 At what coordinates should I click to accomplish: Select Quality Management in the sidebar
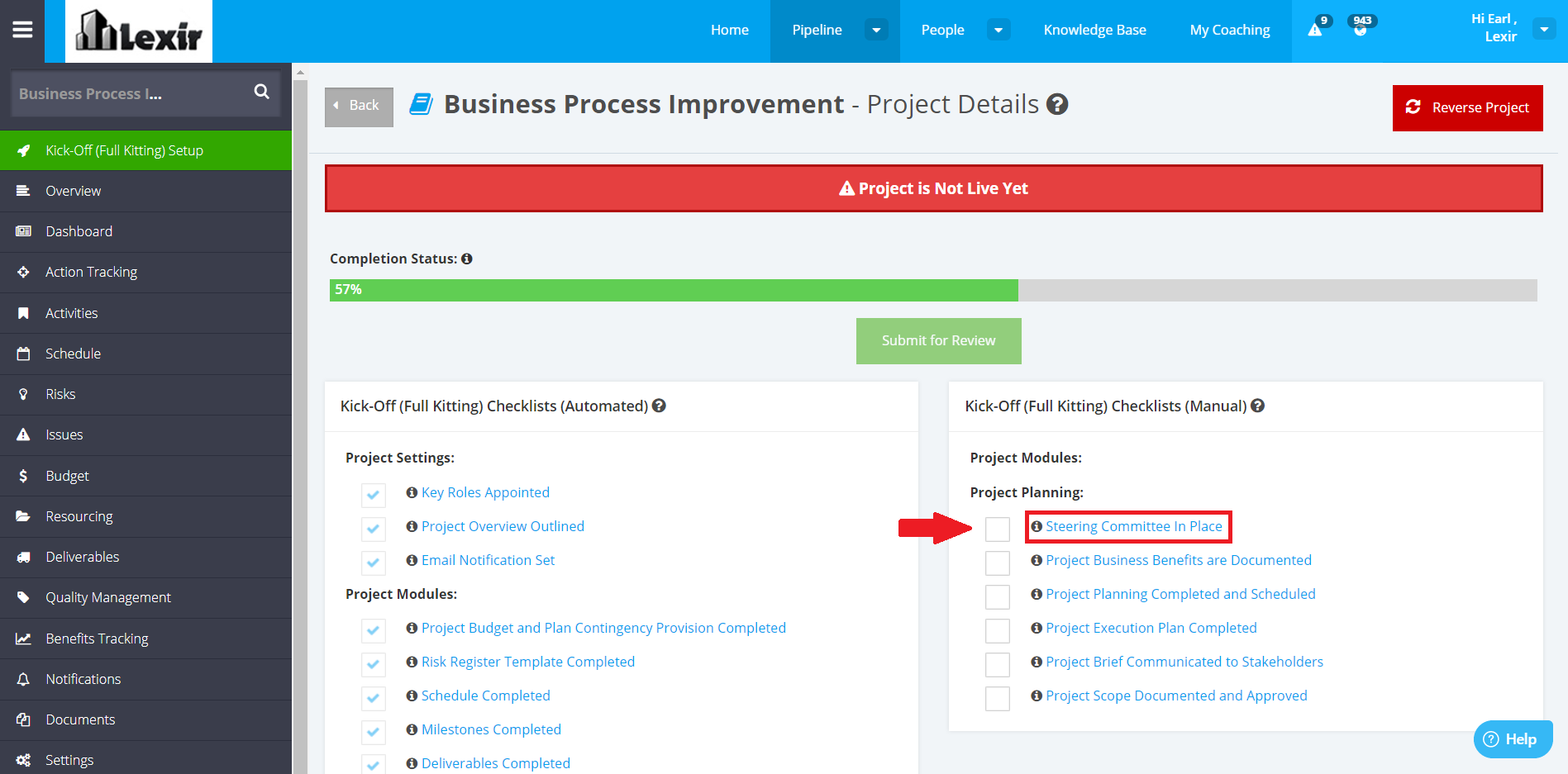pos(145,597)
